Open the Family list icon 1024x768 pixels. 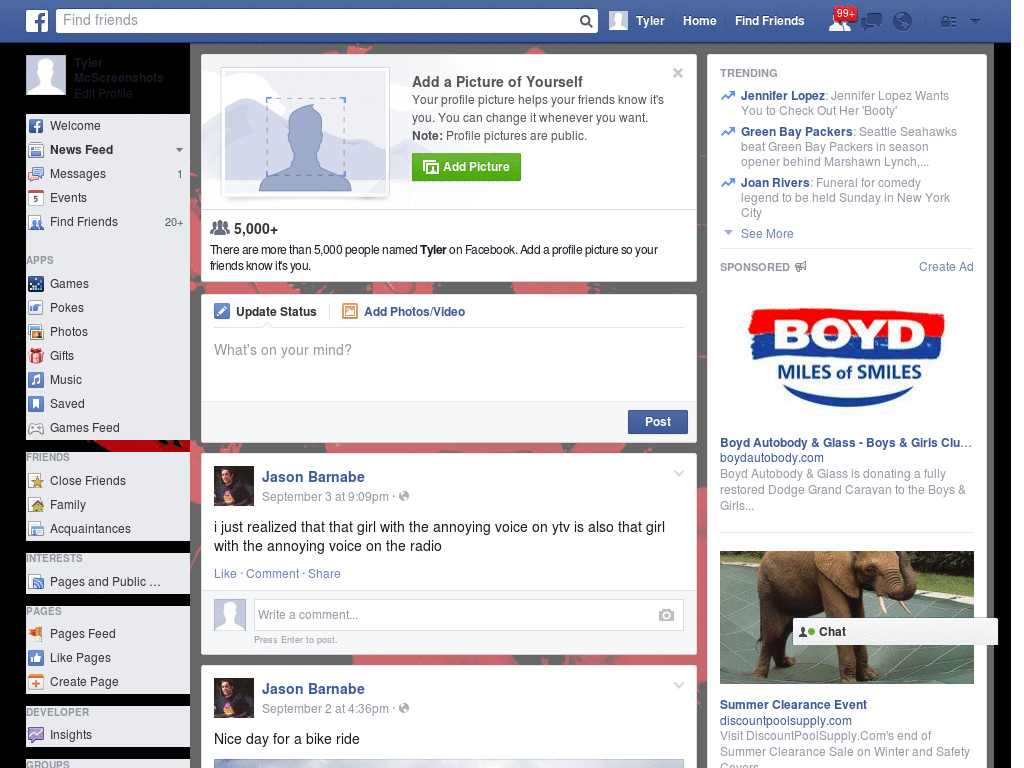(x=36, y=505)
